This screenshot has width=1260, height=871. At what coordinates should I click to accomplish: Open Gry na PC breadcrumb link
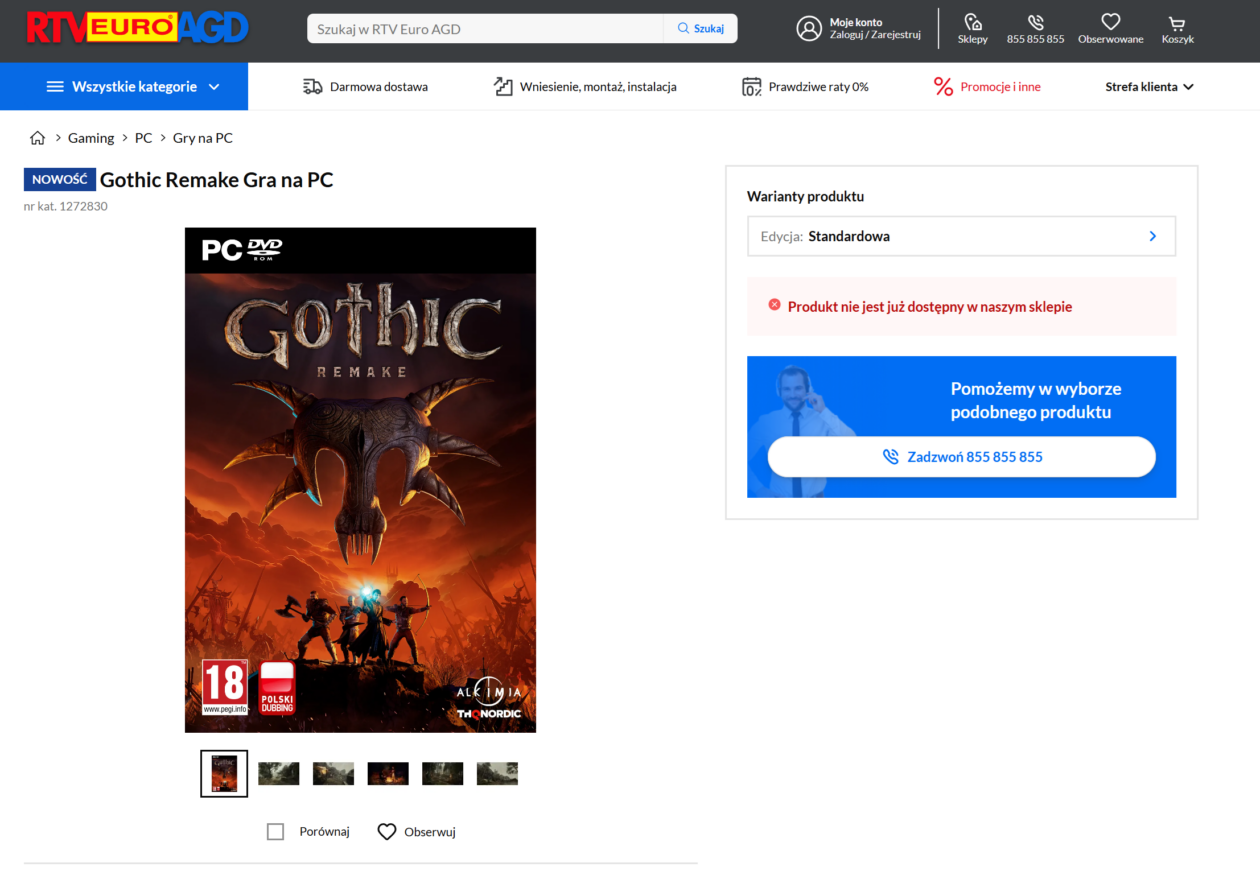tap(202, 138)
